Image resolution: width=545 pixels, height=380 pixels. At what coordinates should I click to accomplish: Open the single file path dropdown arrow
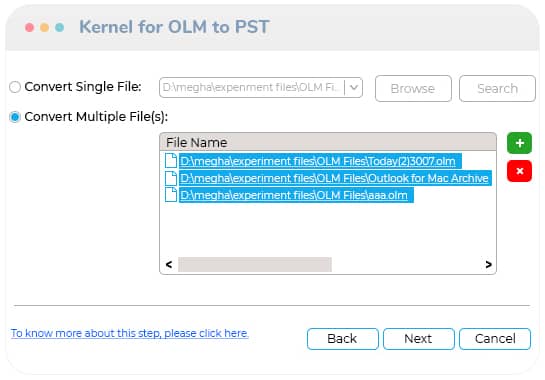tap(354, 87)
